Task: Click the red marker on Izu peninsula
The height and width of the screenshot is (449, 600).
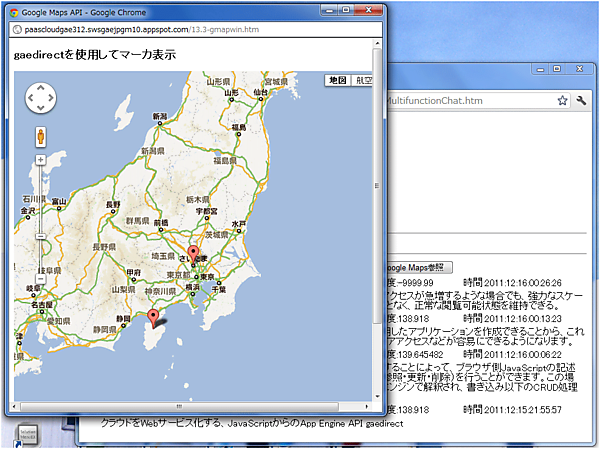Action: coord(153,319)
